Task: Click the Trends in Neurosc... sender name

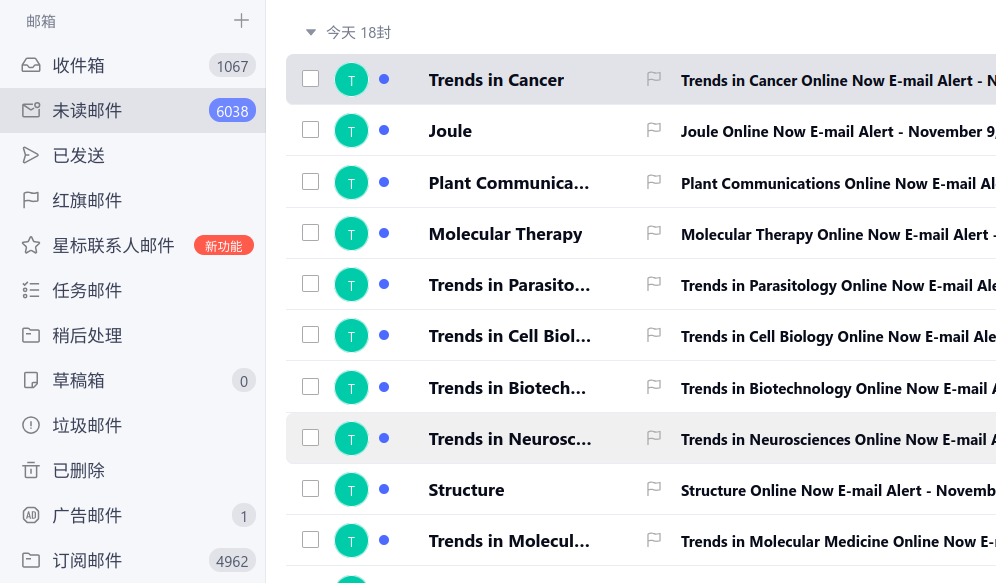Action: [x=509, y=439]
